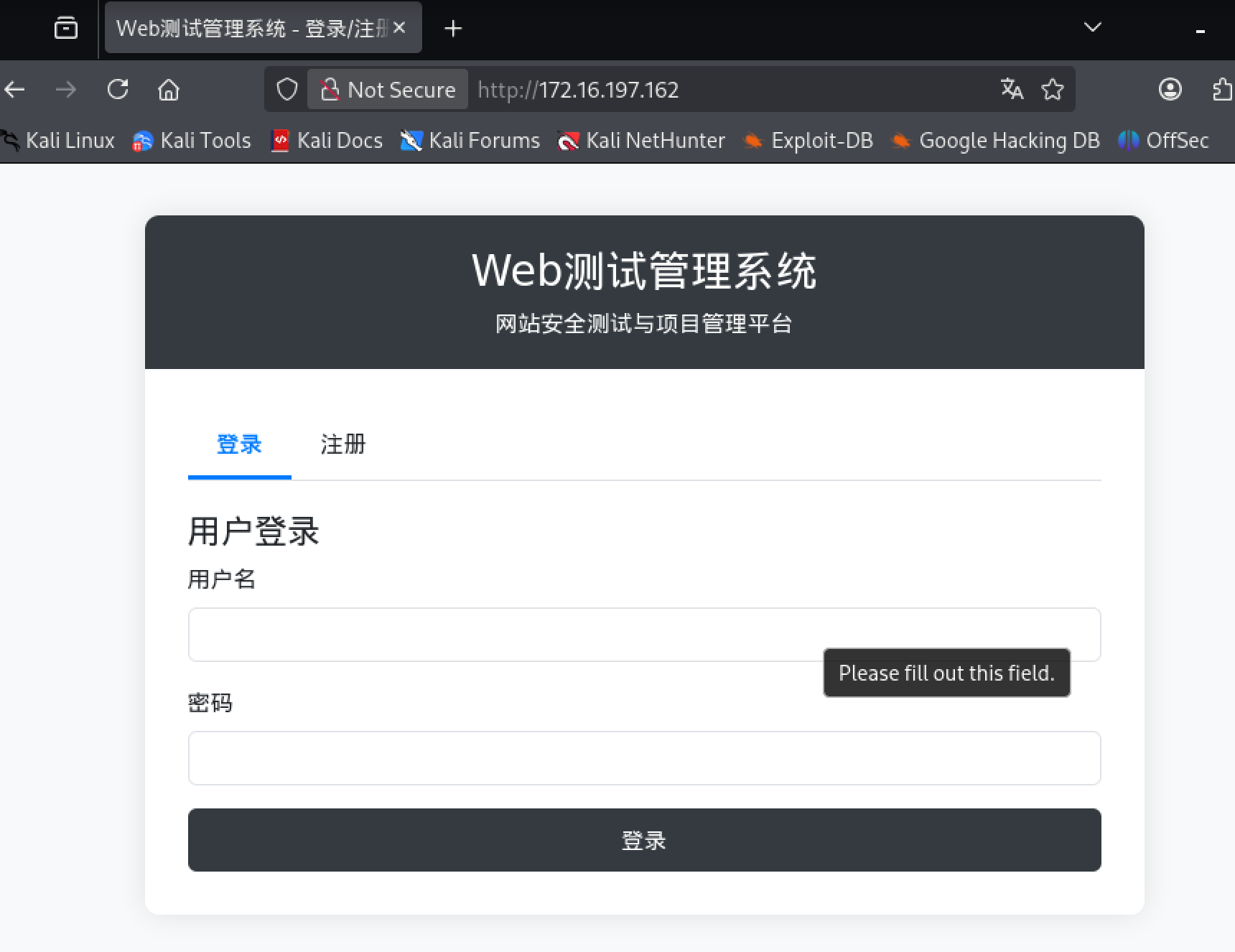Open the tracking protection shield icon
Screen dimensions: 1235x952
[287, 90]
